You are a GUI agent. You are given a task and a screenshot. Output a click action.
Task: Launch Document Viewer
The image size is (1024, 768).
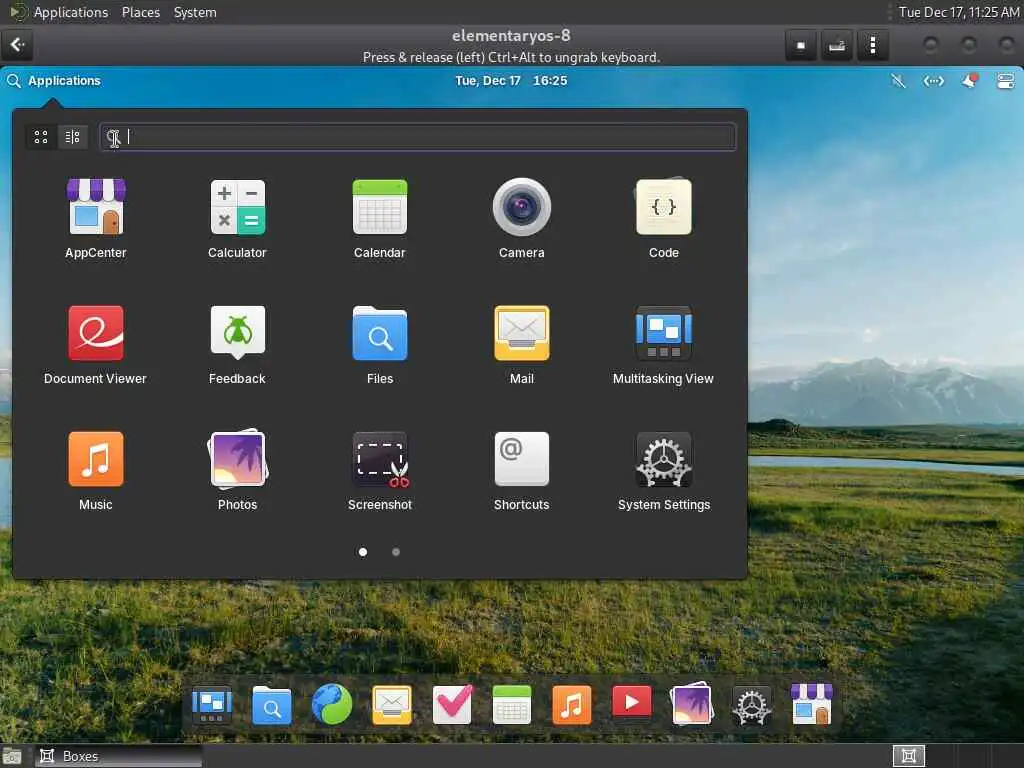pos(95,345)
